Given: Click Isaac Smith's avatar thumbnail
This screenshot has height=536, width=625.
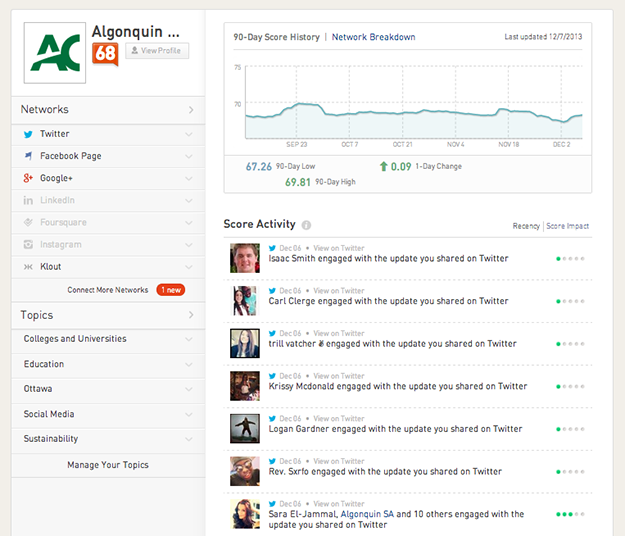Looking at the screenshot, I should click(245, 258).
